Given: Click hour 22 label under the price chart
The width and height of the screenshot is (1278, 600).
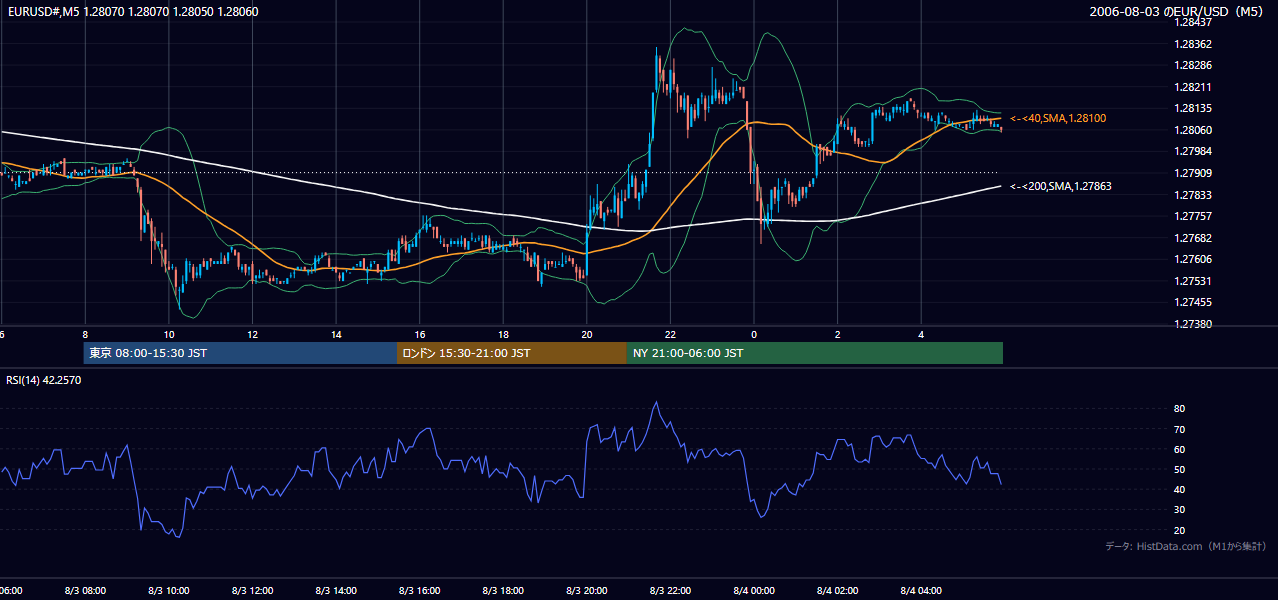Looking at the screenshot, I should coord(670,335).
